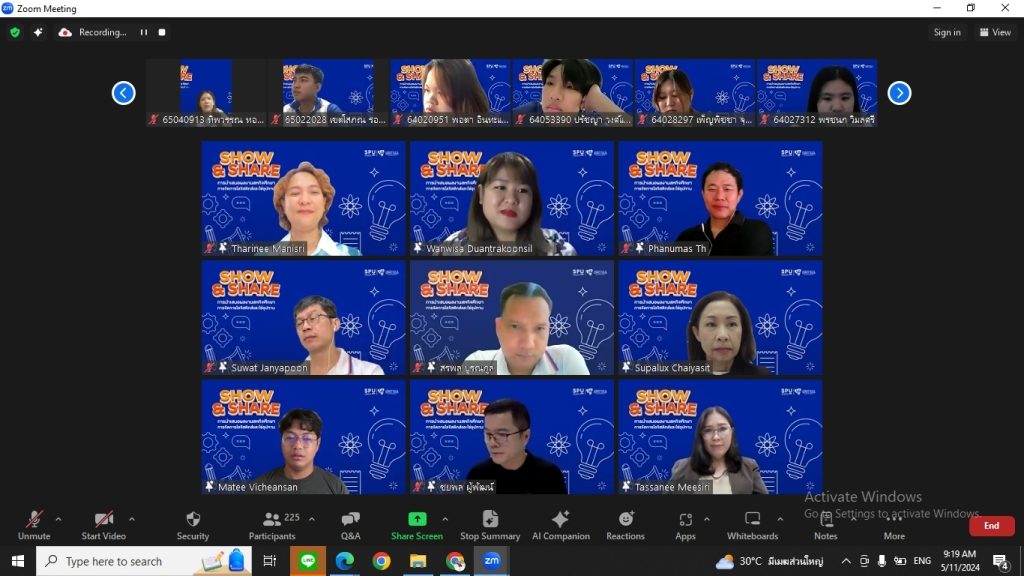Show hidden system tray icons
Viewport: 1024px width, 576px height.
pos(846,561)
